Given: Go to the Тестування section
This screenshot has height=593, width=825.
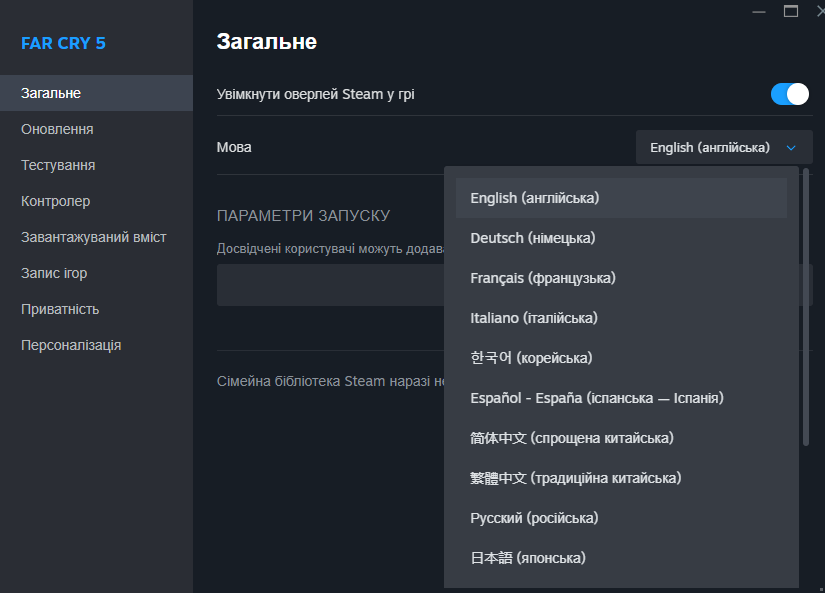Looking at the screenshot, I should (x=96, y=165).
